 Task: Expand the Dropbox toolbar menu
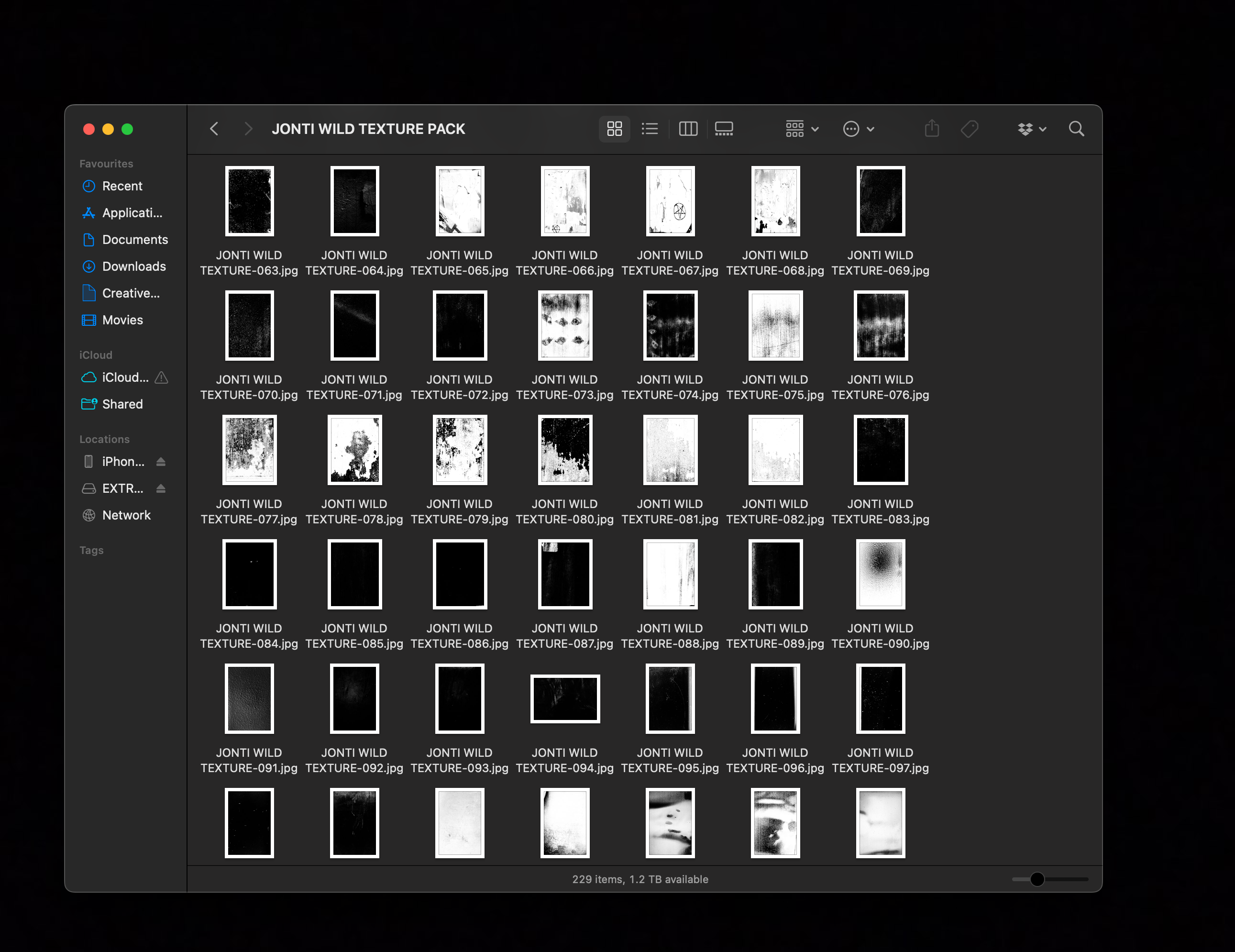point(1031,129)
